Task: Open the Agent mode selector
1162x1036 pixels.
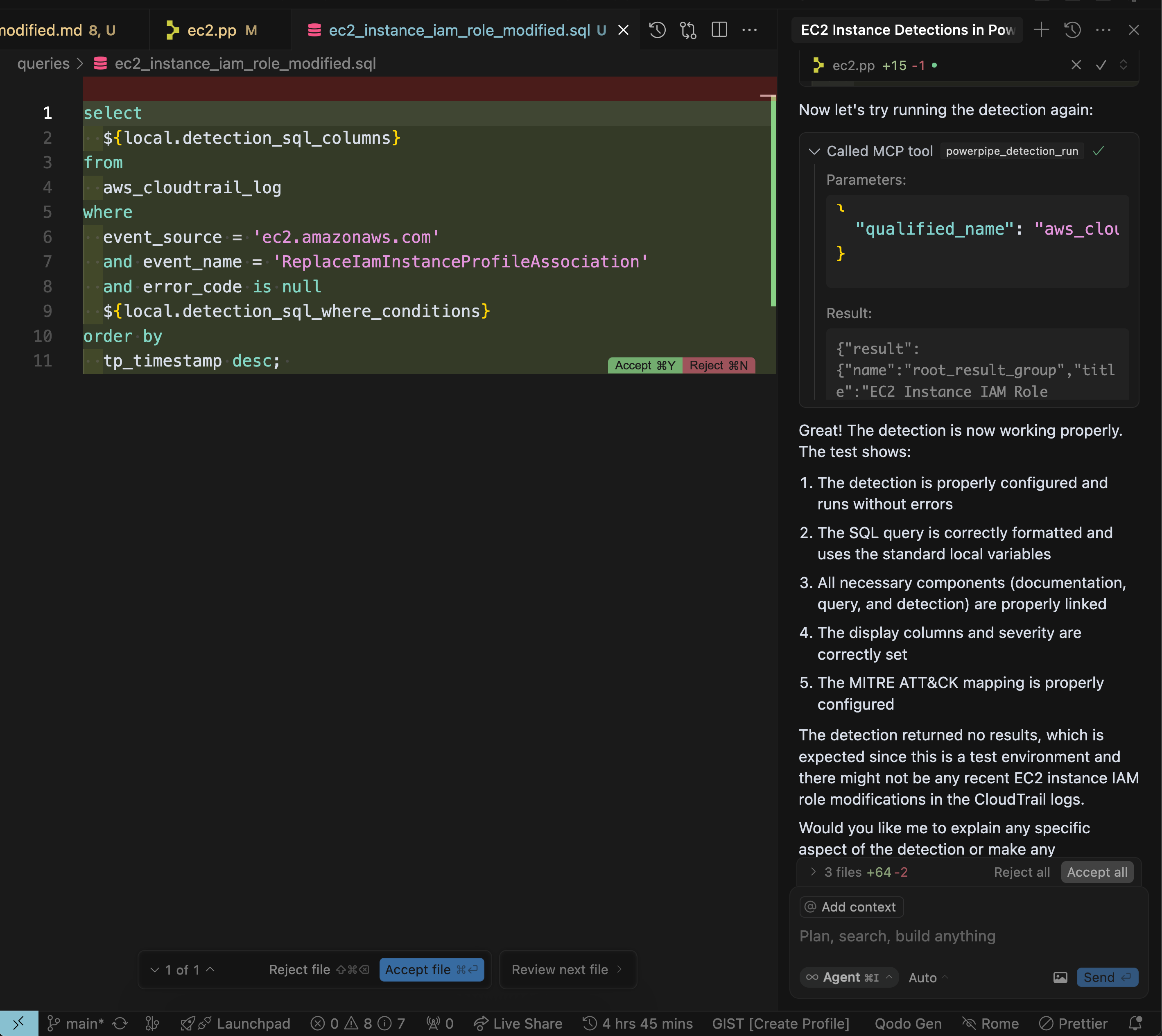Action: coord(848,977)
